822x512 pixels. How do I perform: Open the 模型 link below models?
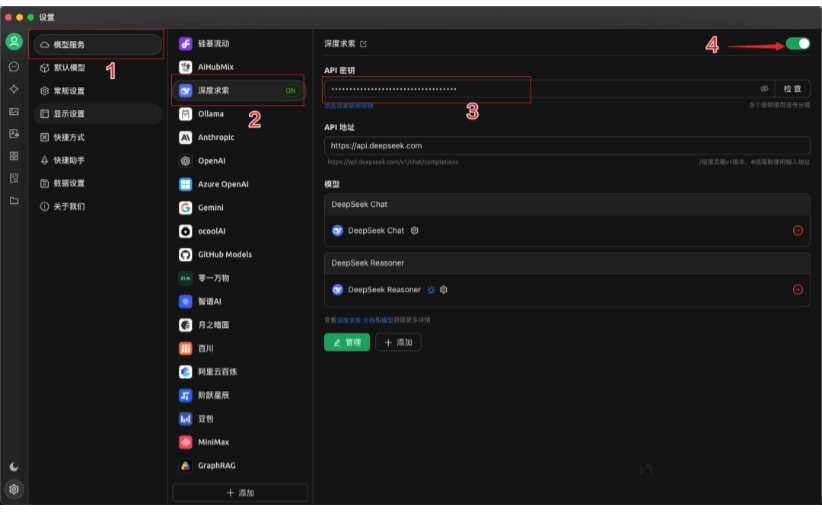387,320
